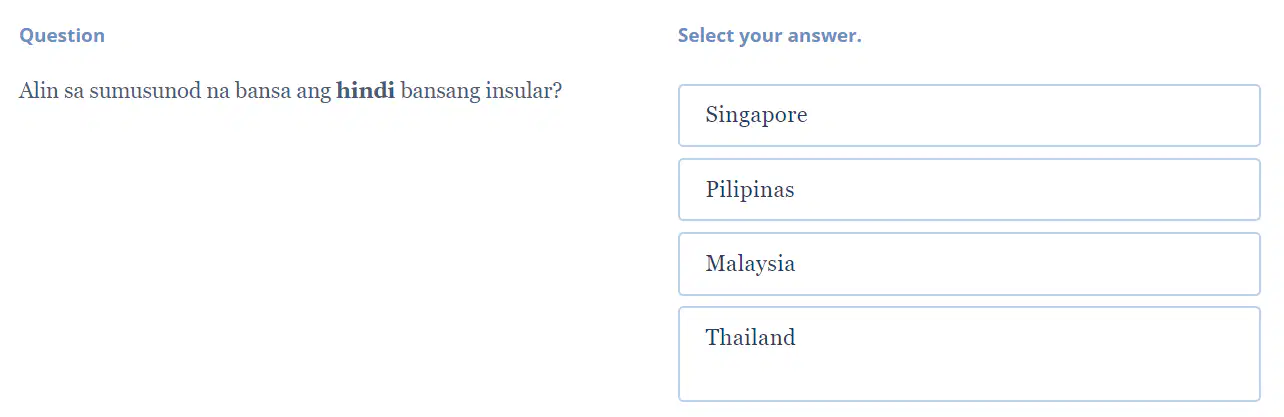The height and width of the screenshot is (417, 1284).
Task: Click the 'Select your answer.' heading
Action: (x=769, y=36)
